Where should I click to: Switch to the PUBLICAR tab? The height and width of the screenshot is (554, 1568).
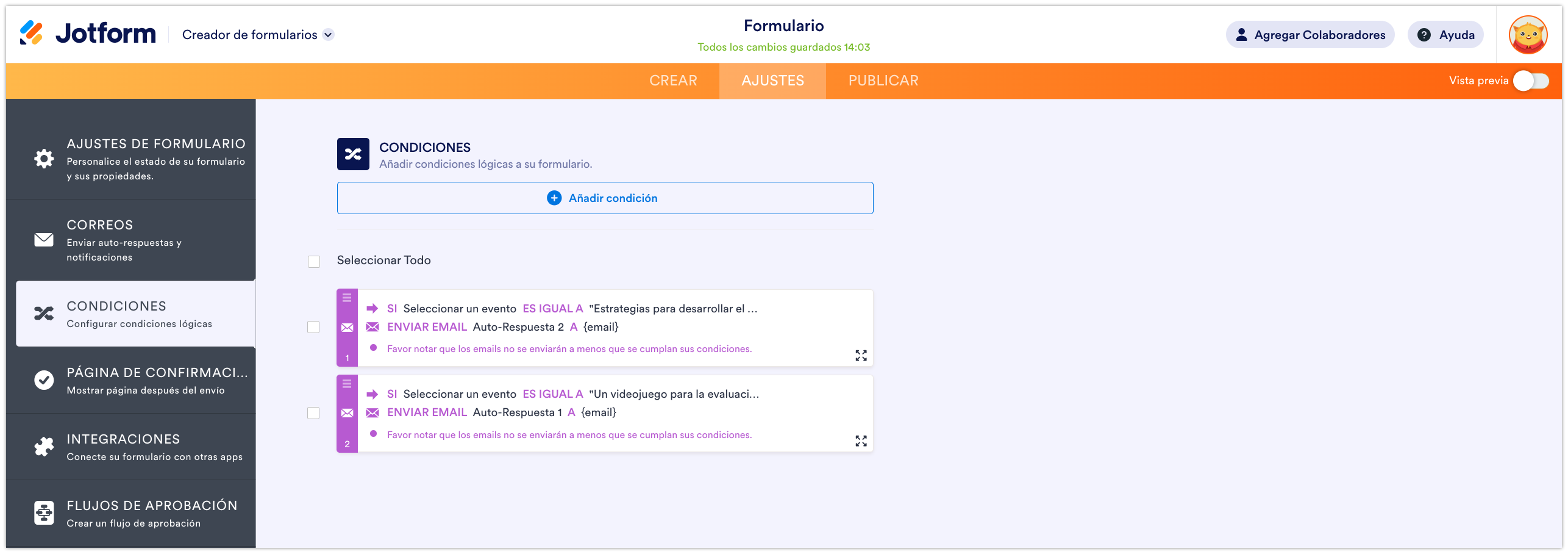[883, 80]
